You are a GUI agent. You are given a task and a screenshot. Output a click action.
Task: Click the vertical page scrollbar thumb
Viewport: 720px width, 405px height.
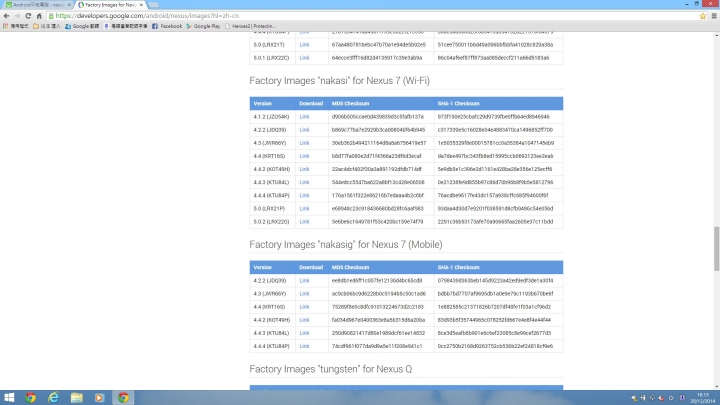(x=716, y=248)
